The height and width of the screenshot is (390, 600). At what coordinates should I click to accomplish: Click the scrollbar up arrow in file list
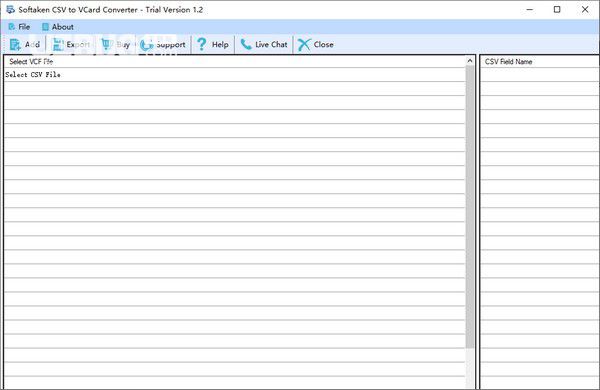pos(470,60)
